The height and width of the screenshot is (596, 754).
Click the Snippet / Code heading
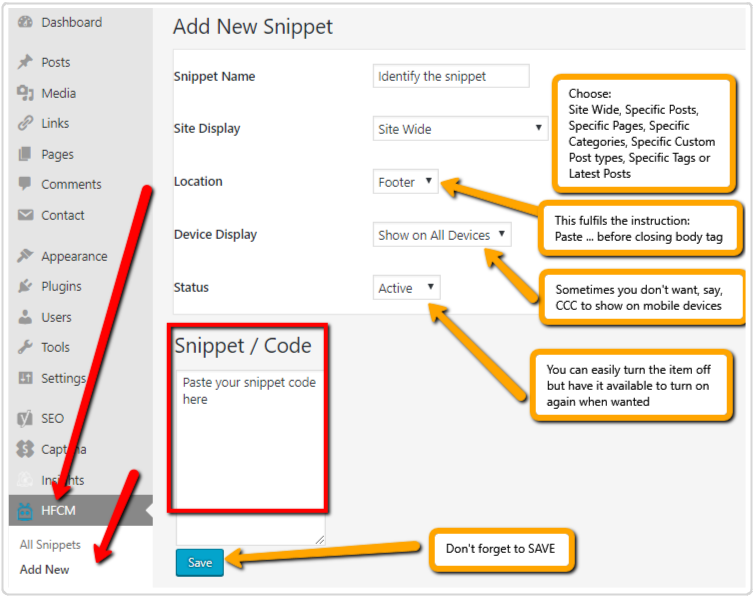coord(243,345)
